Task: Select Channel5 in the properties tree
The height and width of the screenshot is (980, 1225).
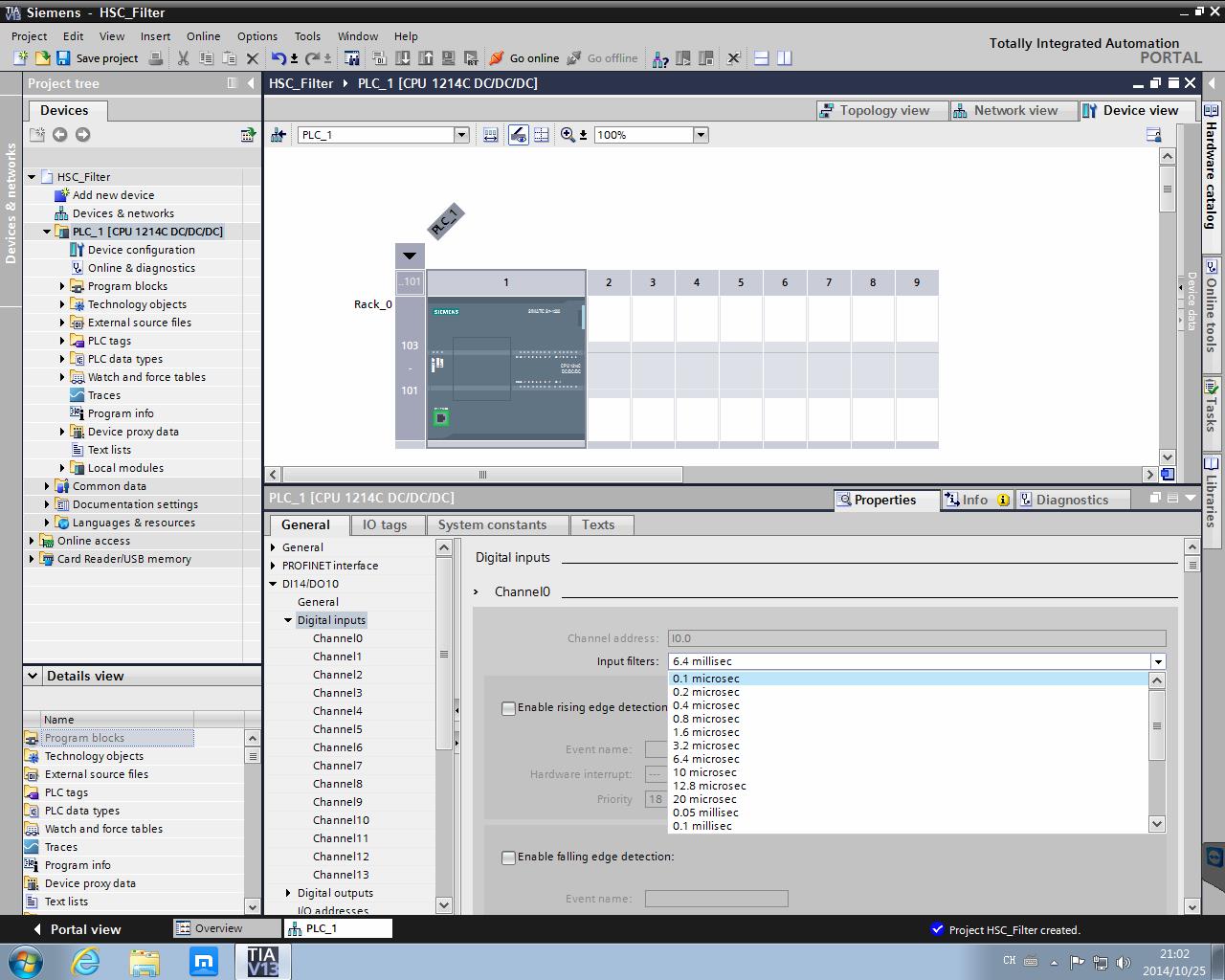Action: coord(337,729)
